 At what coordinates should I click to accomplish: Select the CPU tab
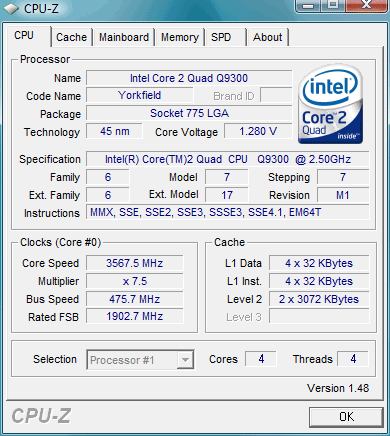point(24,35)
